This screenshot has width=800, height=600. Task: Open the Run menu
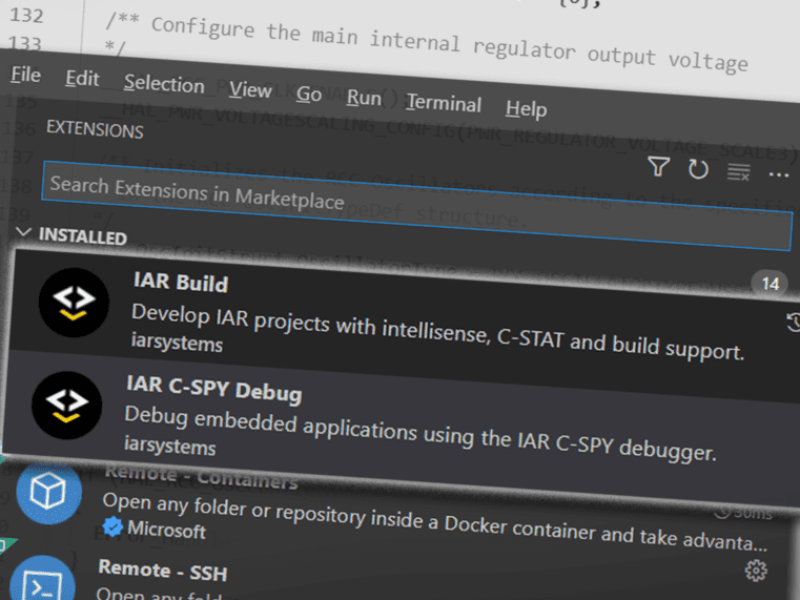point(363,98)
